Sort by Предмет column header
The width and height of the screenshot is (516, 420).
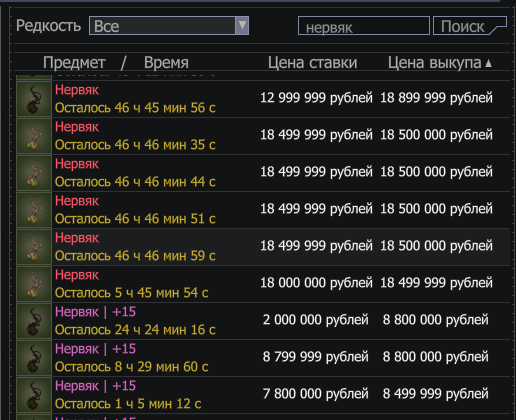74,63
